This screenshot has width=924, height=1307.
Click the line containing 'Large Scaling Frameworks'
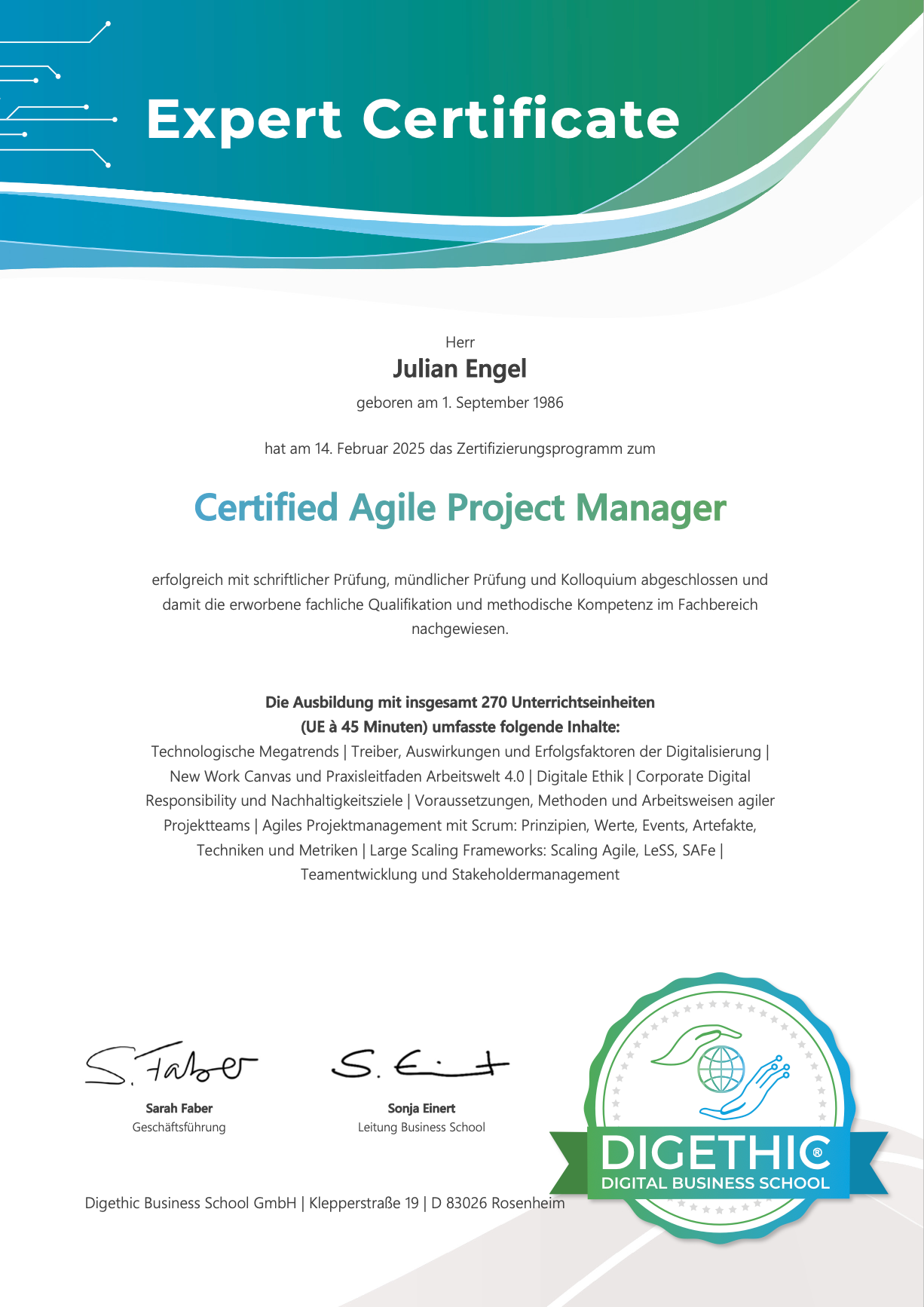click(x=460, y=850)
